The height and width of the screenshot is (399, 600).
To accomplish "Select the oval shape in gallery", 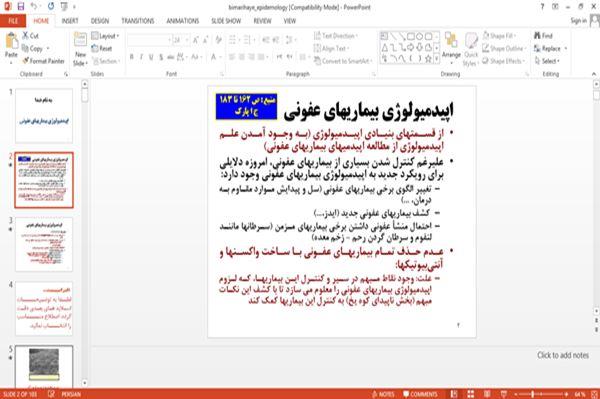I will [x=419, y=37].
